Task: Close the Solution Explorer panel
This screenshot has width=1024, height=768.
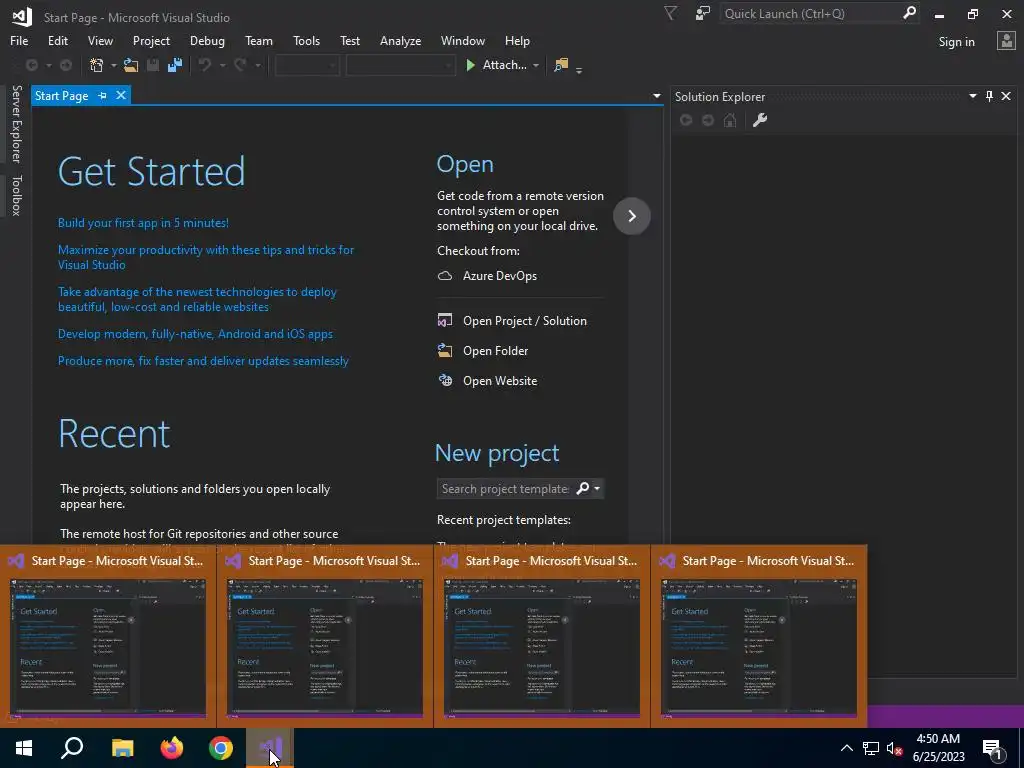Action: (1006, 96)
